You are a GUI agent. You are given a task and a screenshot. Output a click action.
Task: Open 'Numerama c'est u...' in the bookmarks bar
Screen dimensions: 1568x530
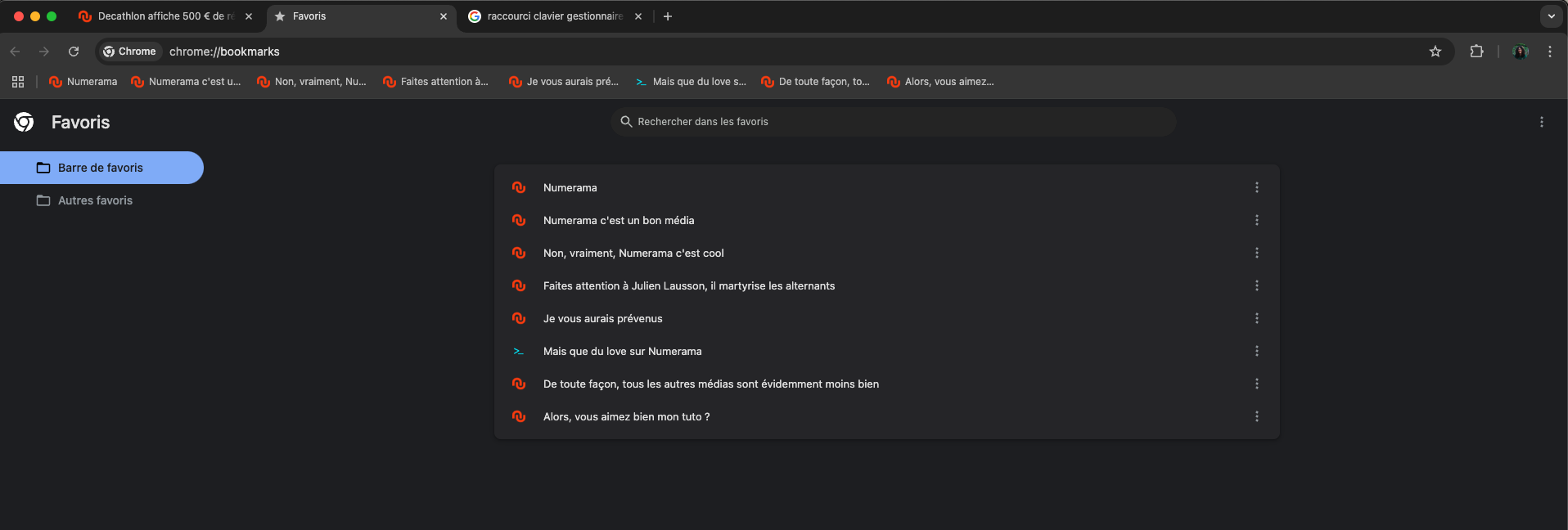coord(186,82)
